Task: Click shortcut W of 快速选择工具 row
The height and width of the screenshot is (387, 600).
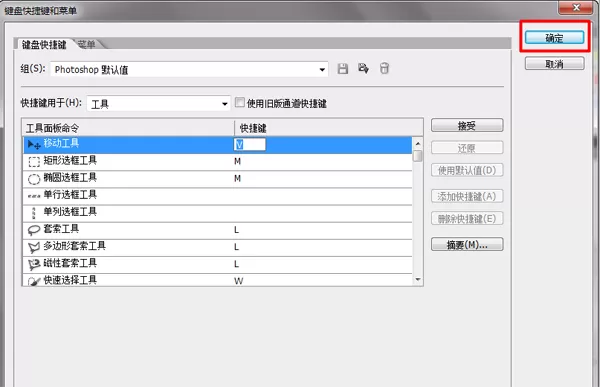Action: pyautogui.click(x=238, y=281)
